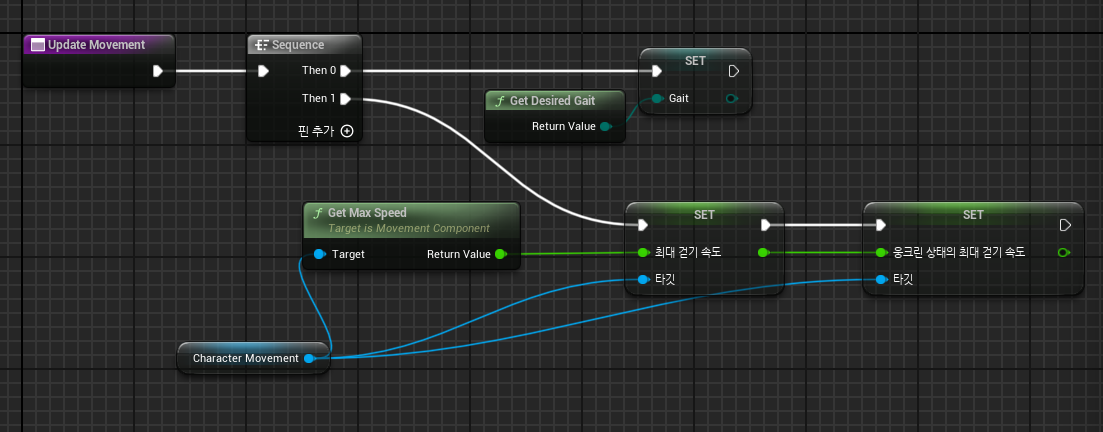This screenshot has width=1103, height=432.
Task: Click the Sequence node icon
Action: point(262,45)
